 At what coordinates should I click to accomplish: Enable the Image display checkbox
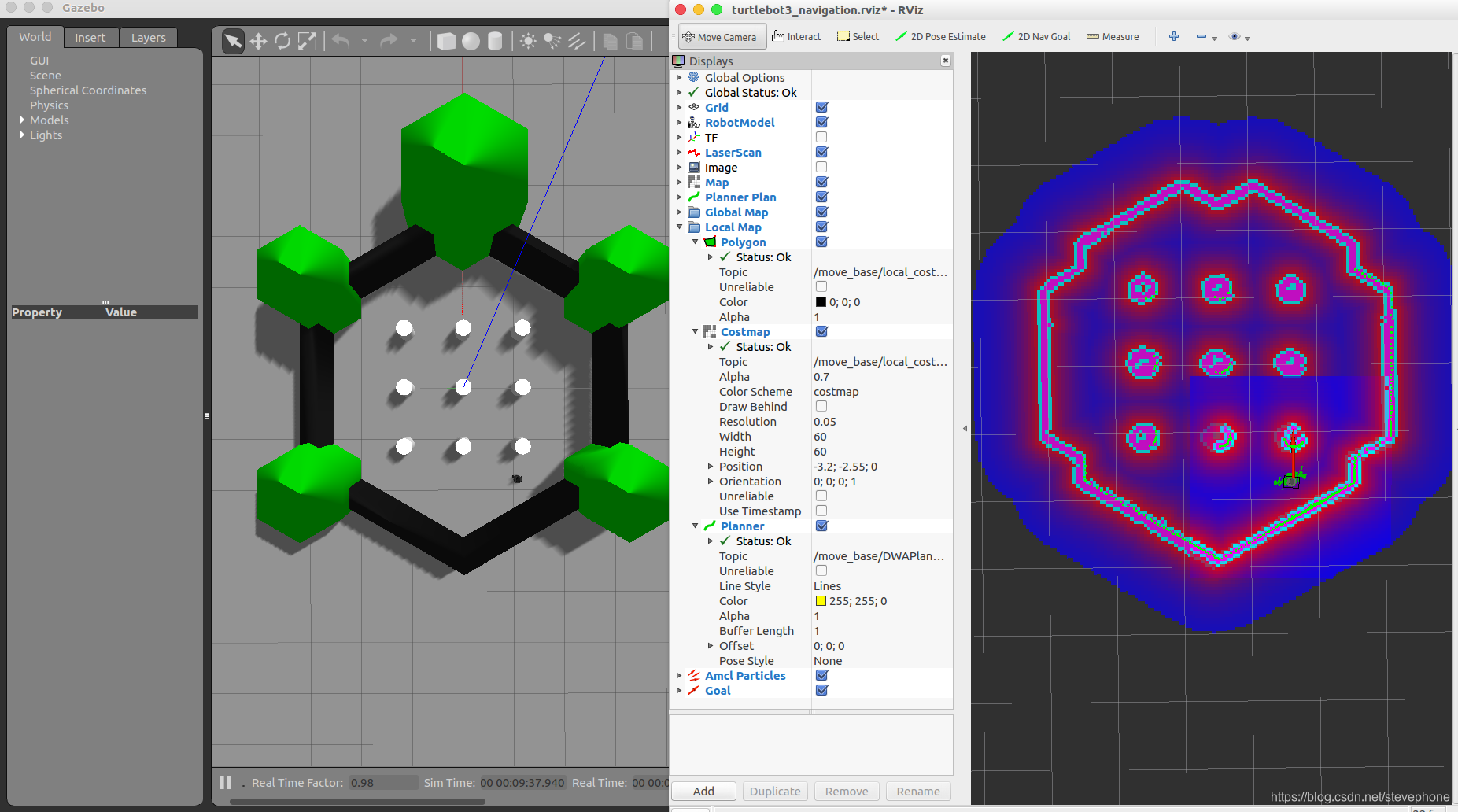tap(821, 167)
